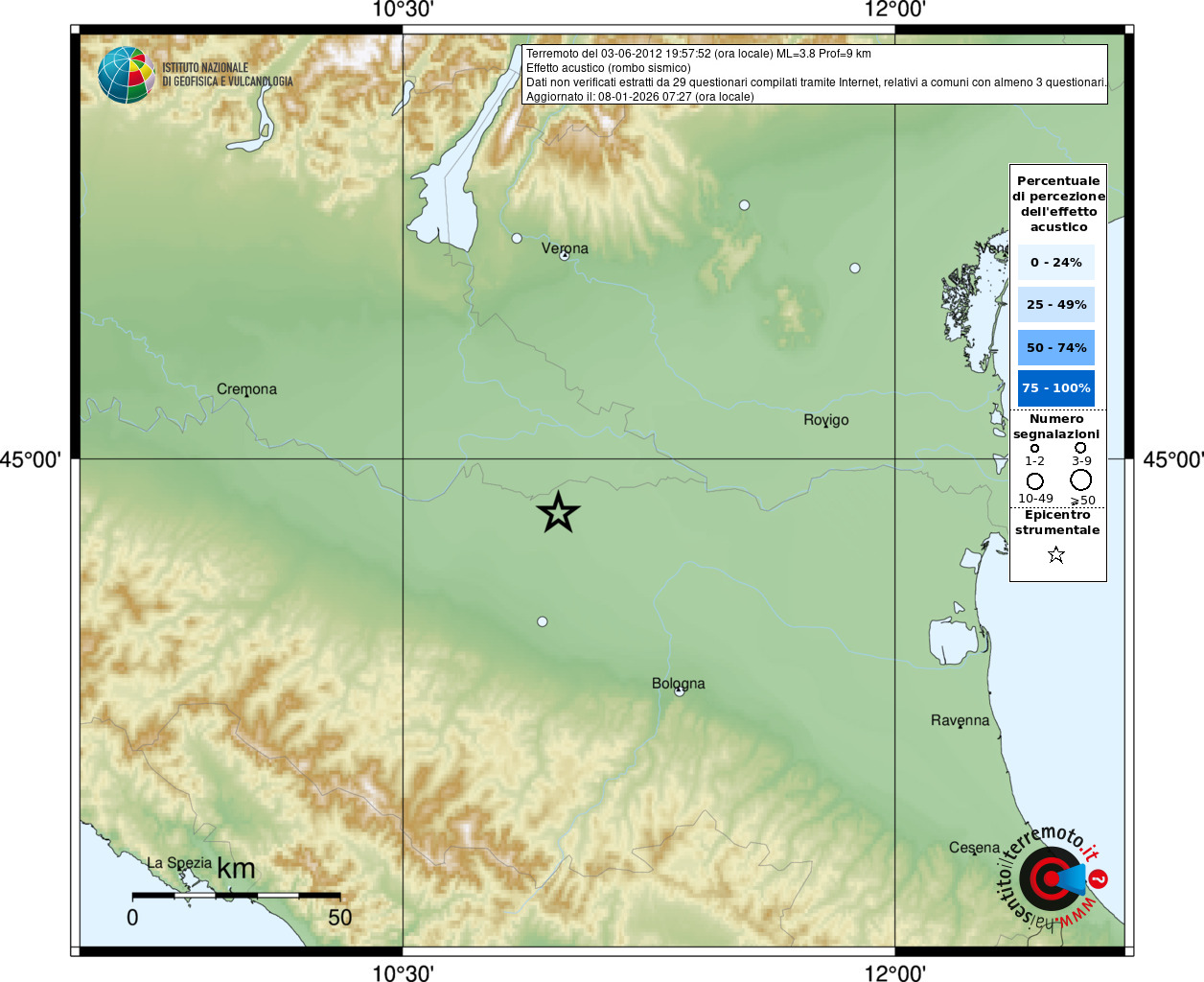Click the epicenter star on the map

[x=558, y=513]
